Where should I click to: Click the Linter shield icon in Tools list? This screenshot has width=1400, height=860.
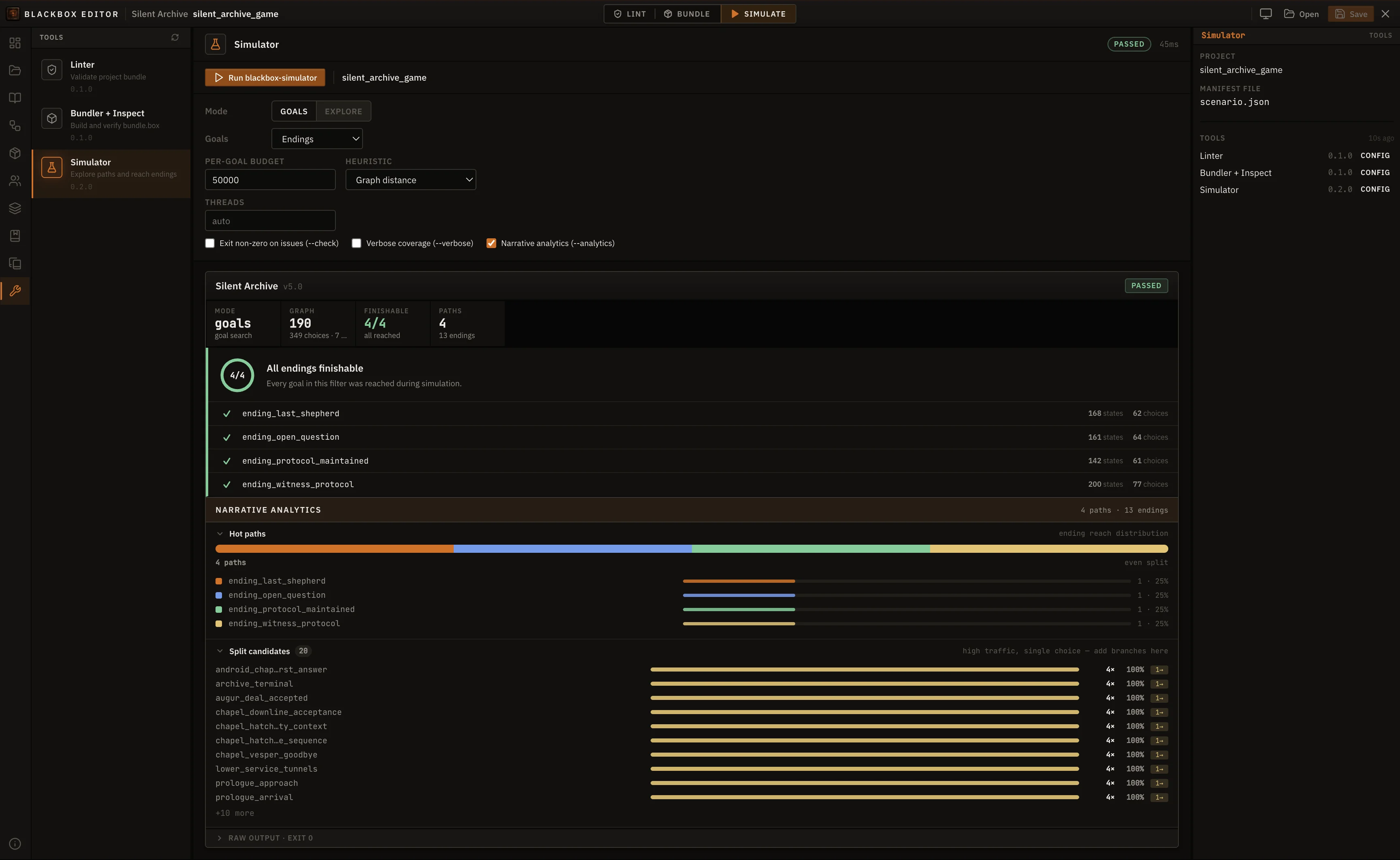(52, 70)
